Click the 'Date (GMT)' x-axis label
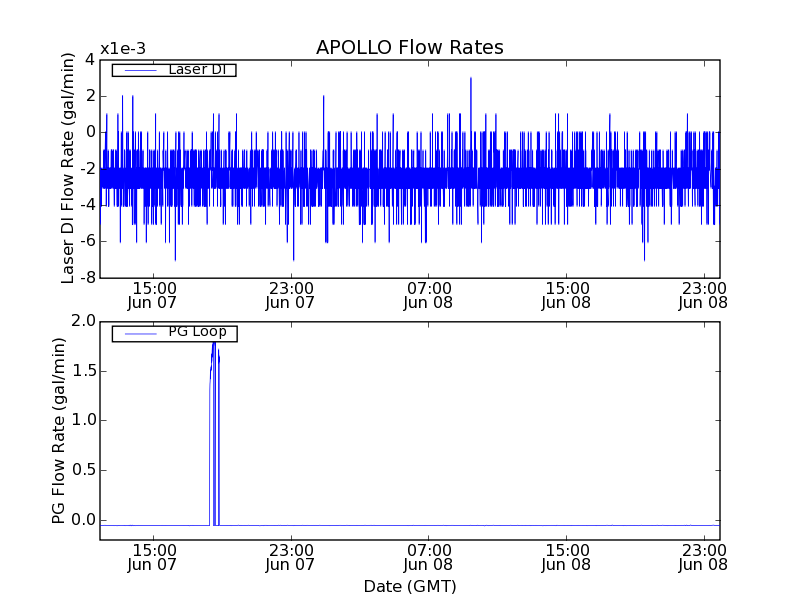The image size is (800, 600). coord(410,586)
